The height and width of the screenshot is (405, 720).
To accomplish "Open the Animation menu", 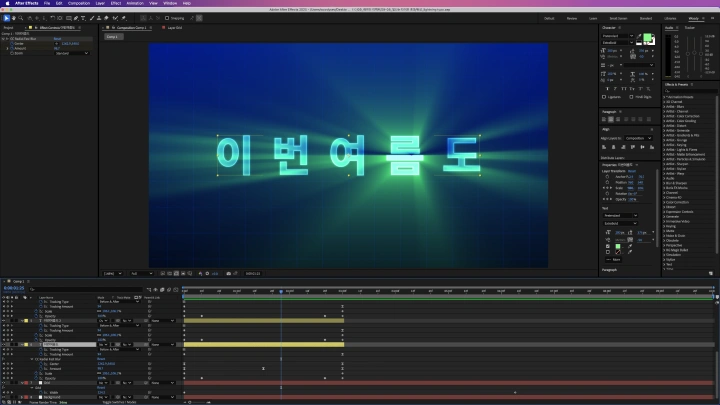I will point(135,3).
